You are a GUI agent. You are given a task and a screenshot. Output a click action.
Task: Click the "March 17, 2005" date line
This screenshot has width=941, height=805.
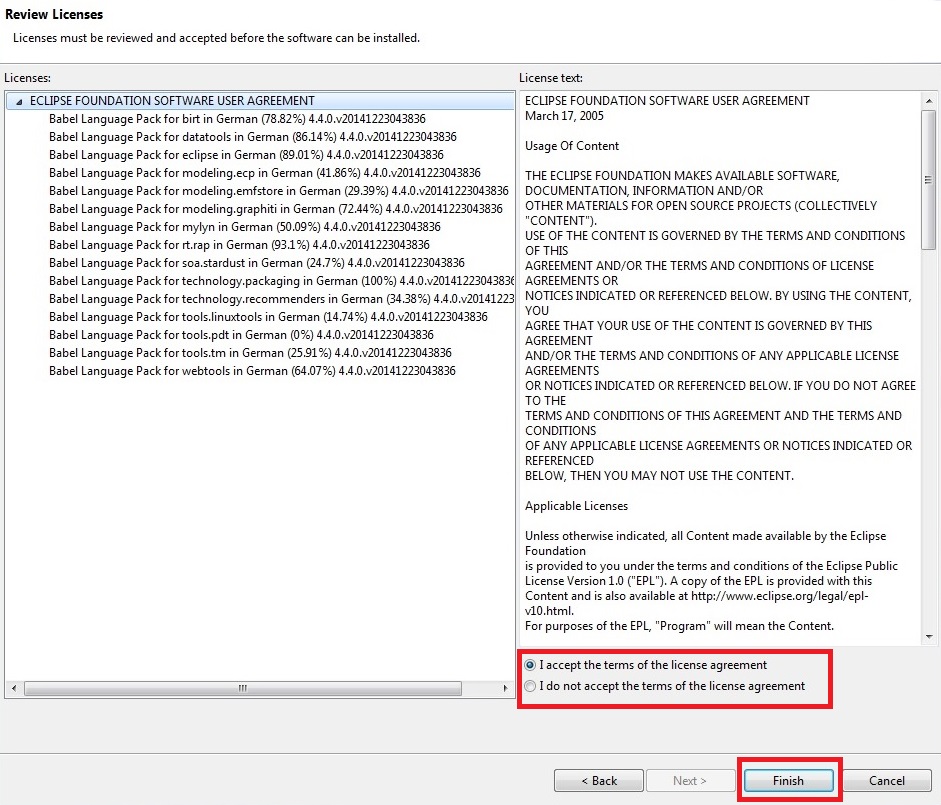click(x=564, y=116)
